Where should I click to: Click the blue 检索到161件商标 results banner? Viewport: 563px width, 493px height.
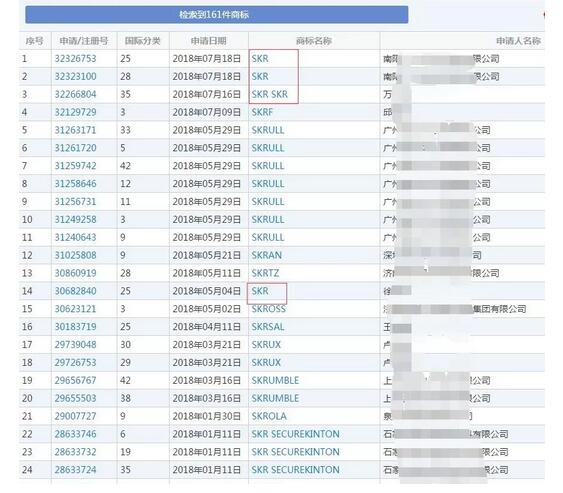[x=217, y=15]
